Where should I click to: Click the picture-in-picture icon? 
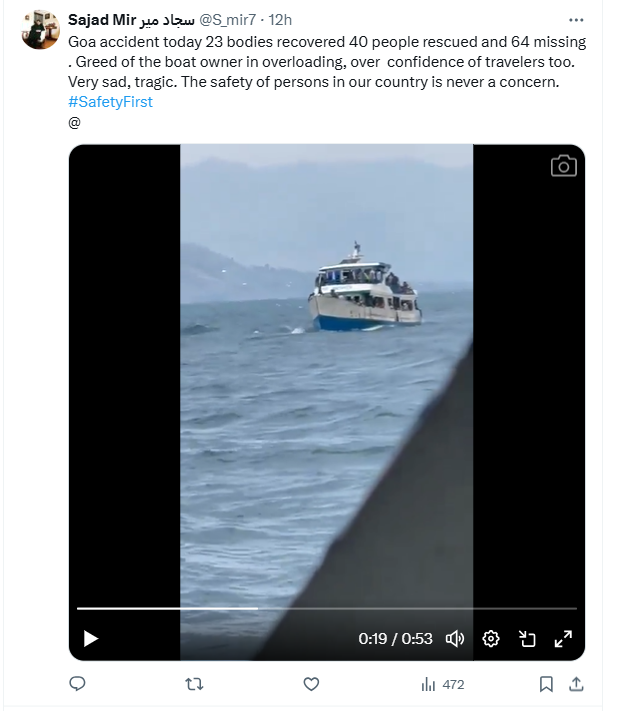coord(527,638)
